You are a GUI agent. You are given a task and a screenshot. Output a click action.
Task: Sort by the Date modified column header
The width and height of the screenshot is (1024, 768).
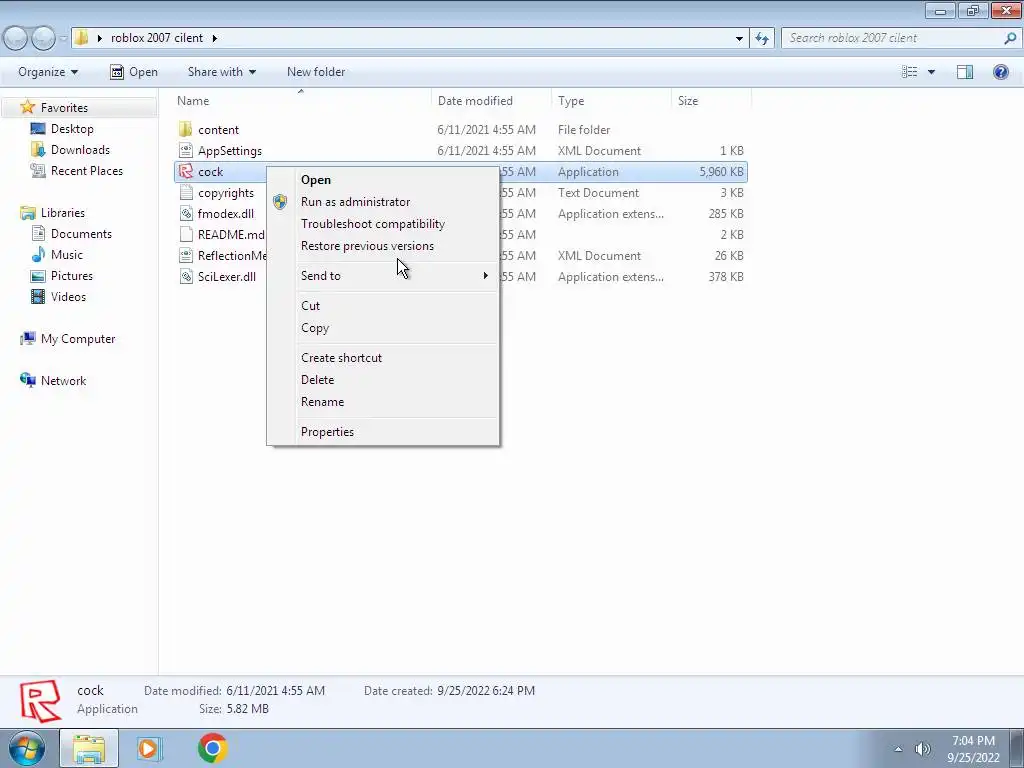[491, 101]
